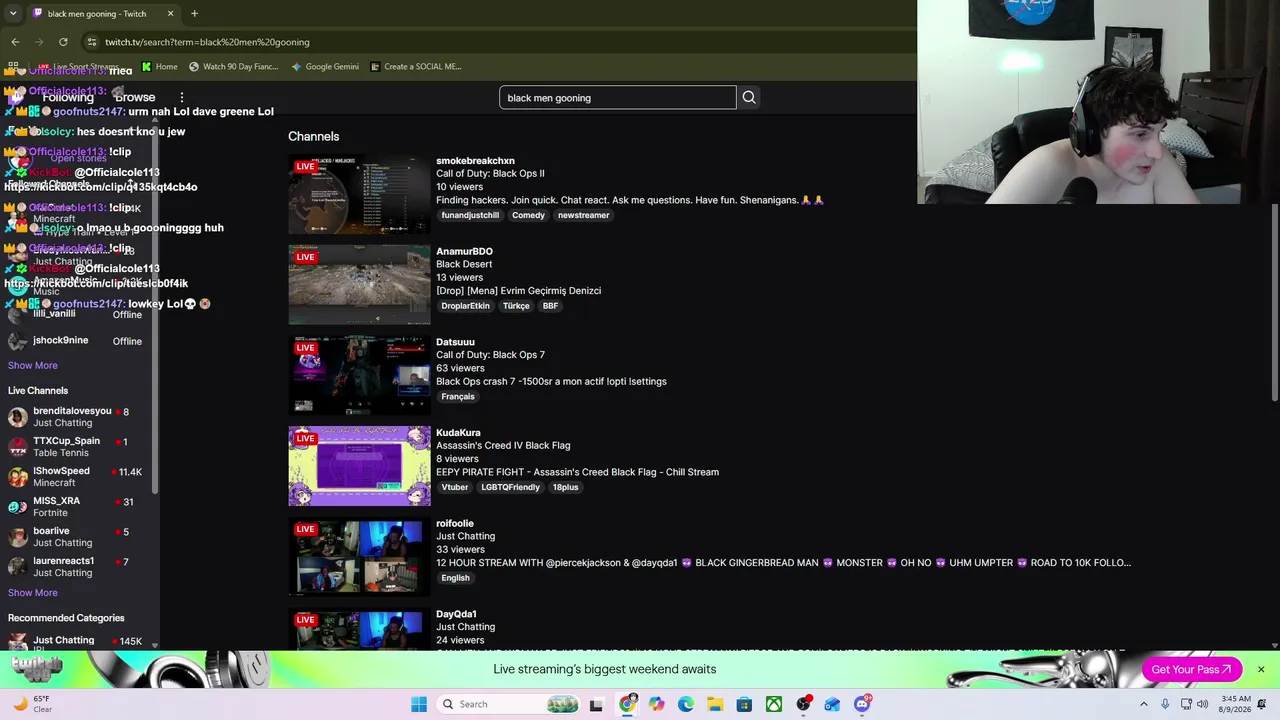Open Call of Duty: Black Ops II category
This screenshot has height=720, width=1280.
[x=490, y=173]
